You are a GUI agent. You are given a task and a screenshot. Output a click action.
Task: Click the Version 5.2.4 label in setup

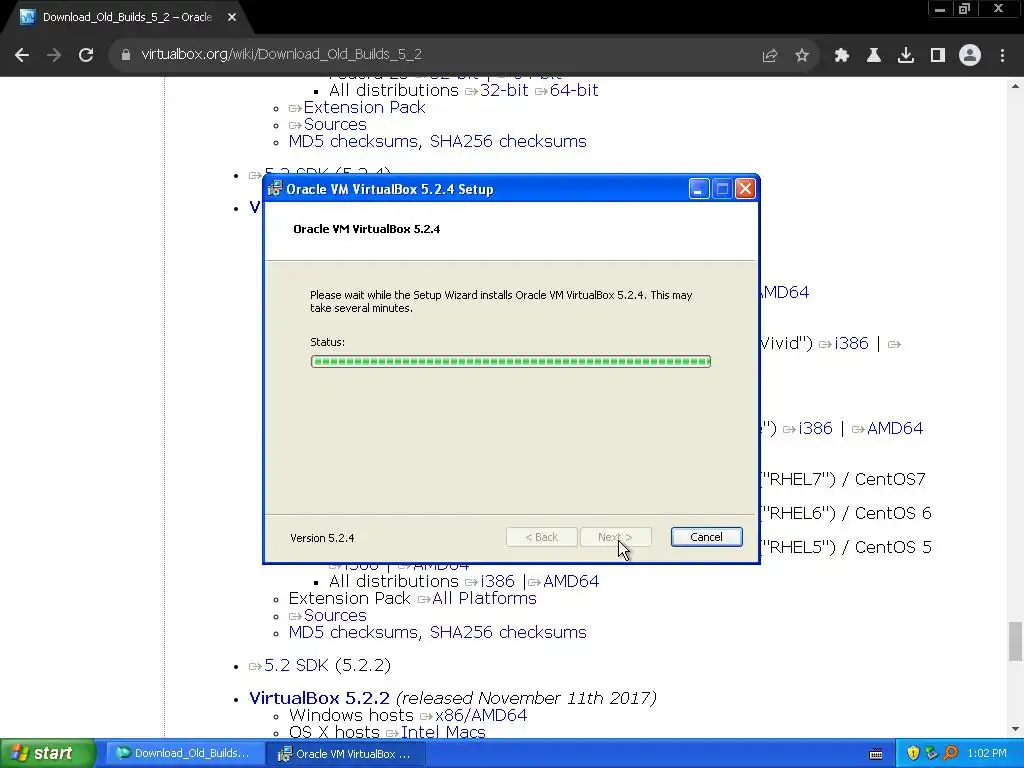322,538
